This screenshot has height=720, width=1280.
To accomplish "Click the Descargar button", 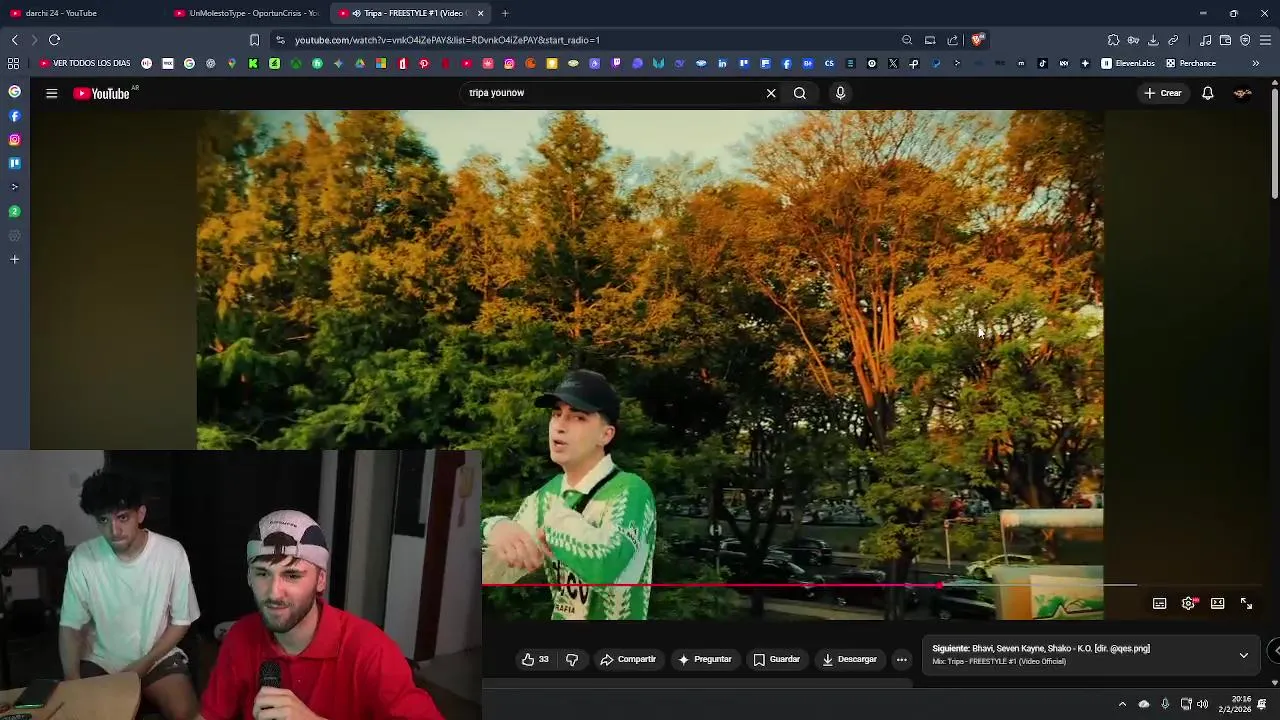I will [x=850, y=659].
